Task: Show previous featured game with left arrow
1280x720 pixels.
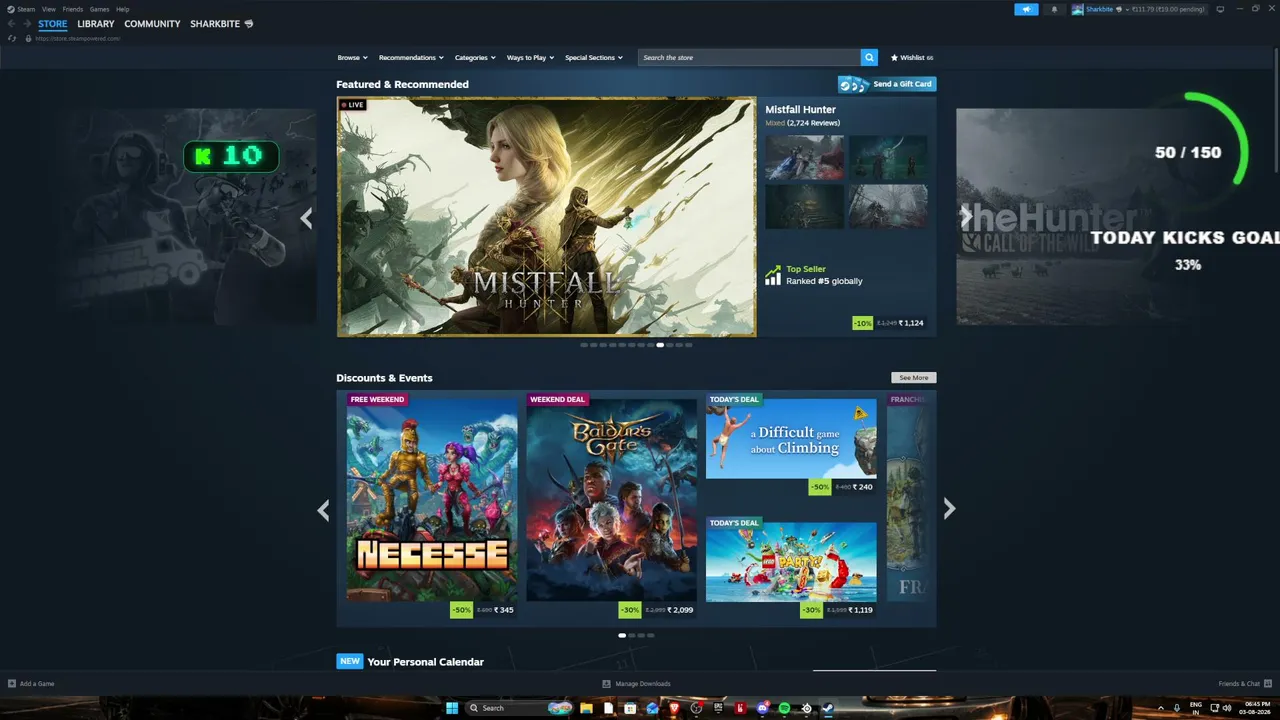Action: [x=306, y=217]
